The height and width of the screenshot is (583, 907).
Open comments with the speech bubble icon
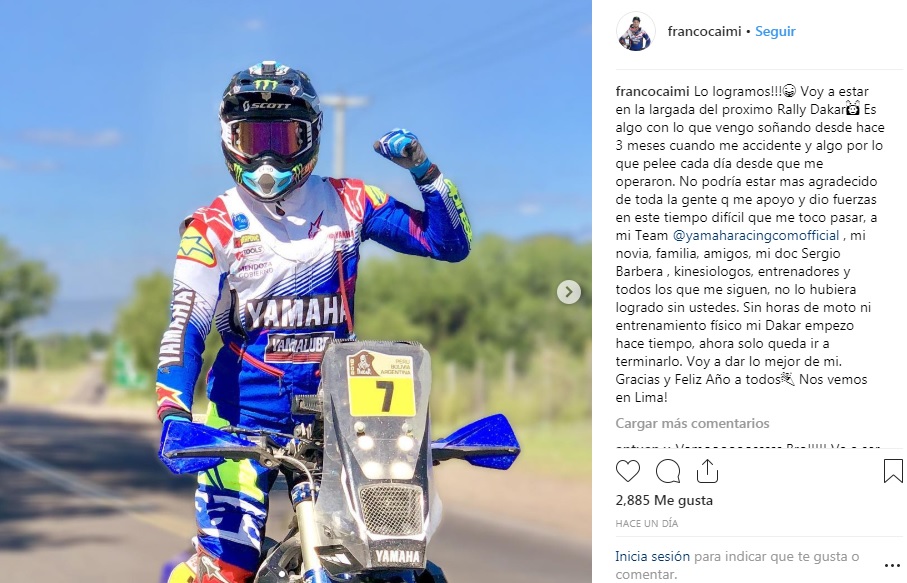(668, 471)
